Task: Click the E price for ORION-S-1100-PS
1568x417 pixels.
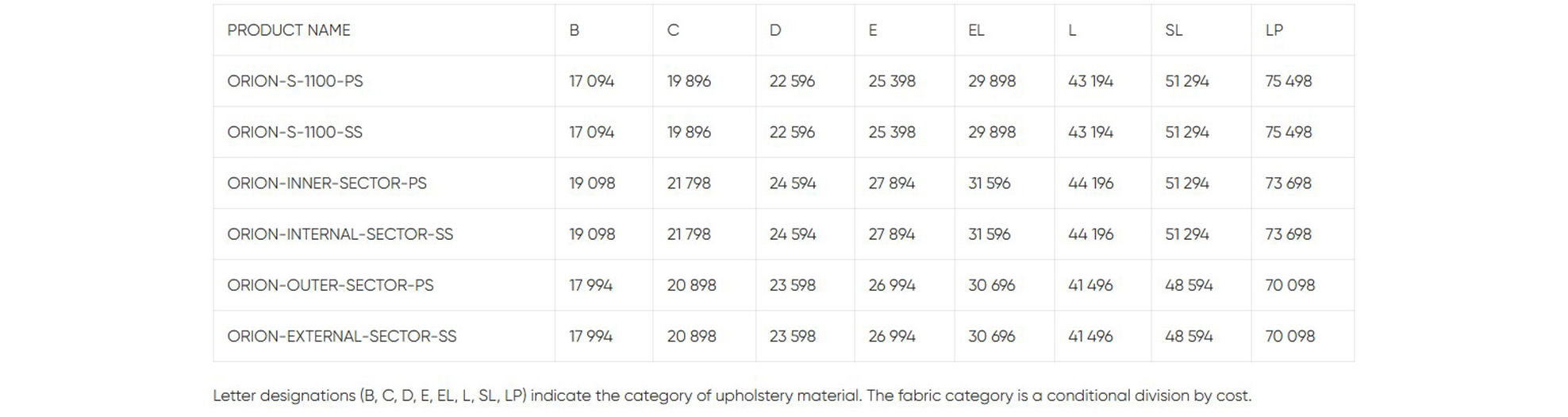Action: 892,81
